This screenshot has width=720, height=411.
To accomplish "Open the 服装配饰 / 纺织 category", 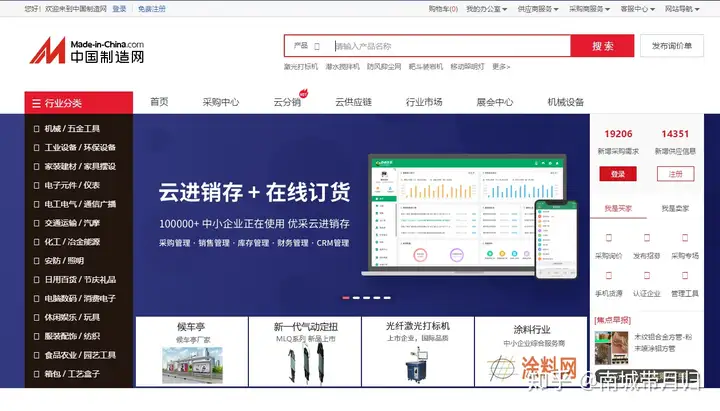I will (72, 336).
